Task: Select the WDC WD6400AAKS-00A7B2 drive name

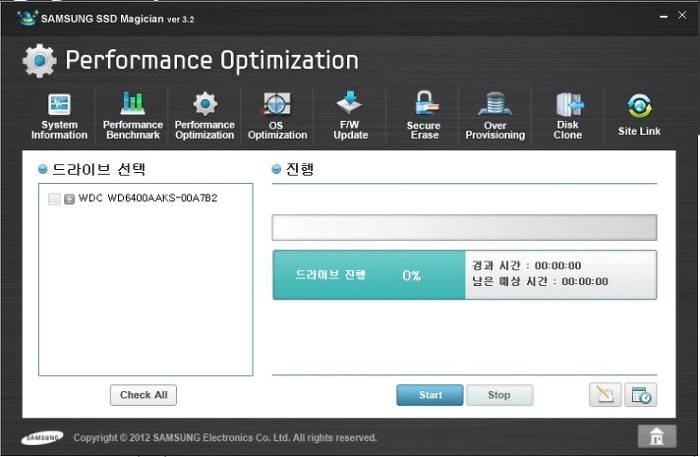Action: pyautogui.click(x=148, y=198)
